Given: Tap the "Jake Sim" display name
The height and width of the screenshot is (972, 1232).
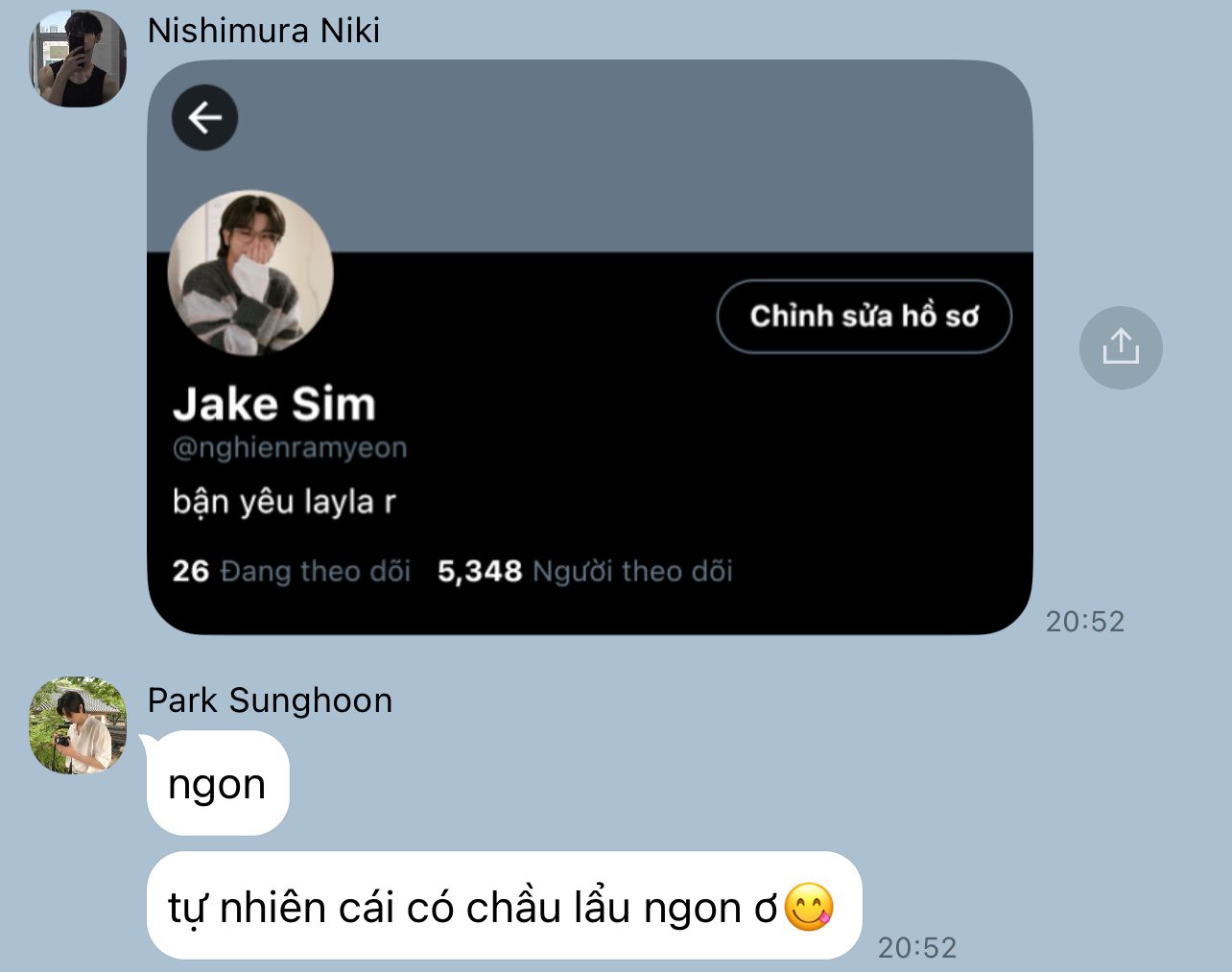Looking at the screenshot, I should (274, 404).
